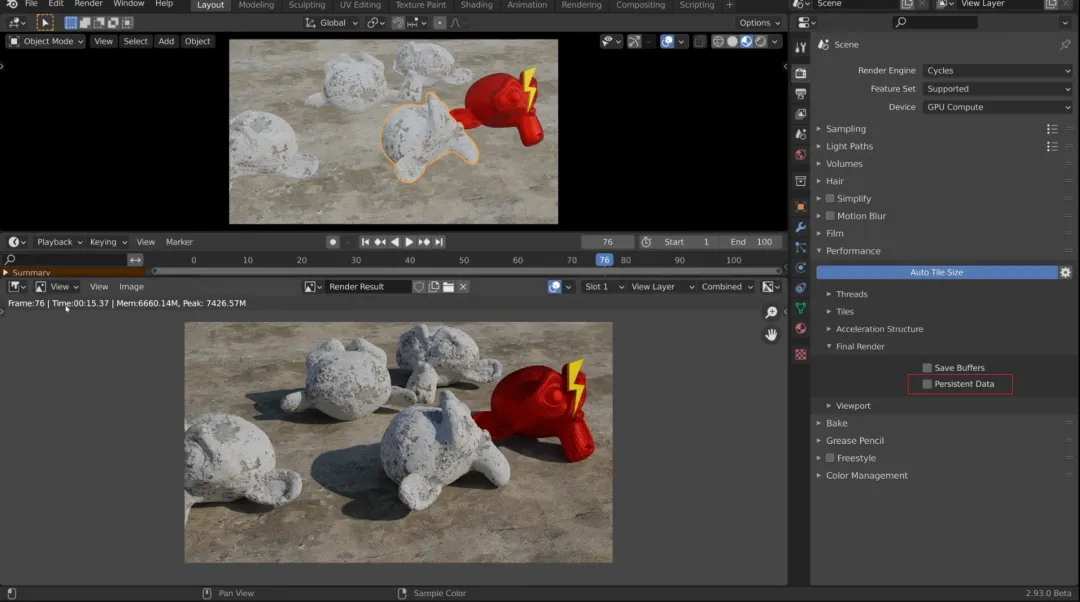Select the zoom tool in image editor
This screenshot has height=602, width=1080.
(x=771, y=313)
